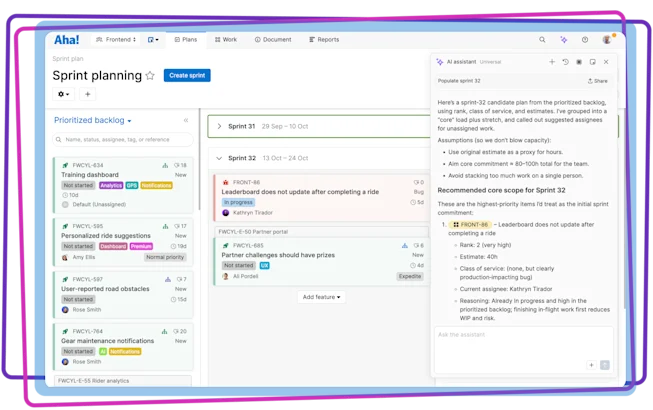Click the rocket feature icon on FWCYL-634

(65, 165)
